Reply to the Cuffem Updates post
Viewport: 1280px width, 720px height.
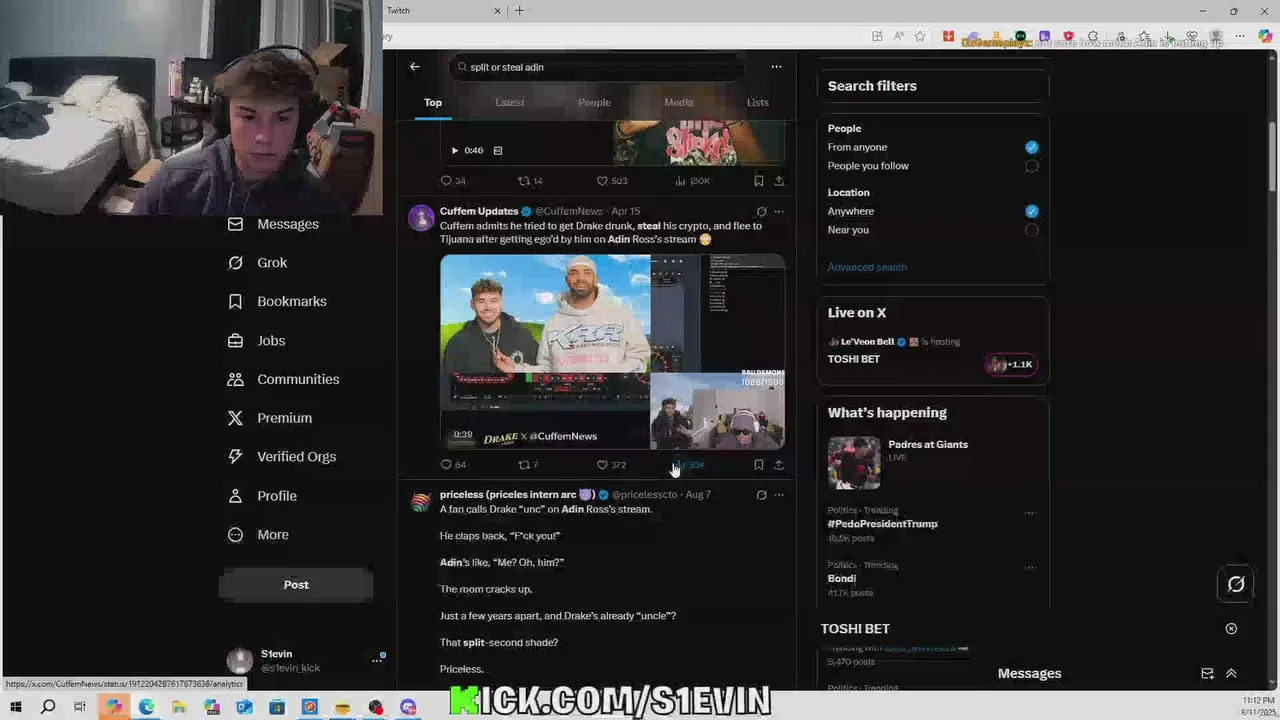(453, 465)
